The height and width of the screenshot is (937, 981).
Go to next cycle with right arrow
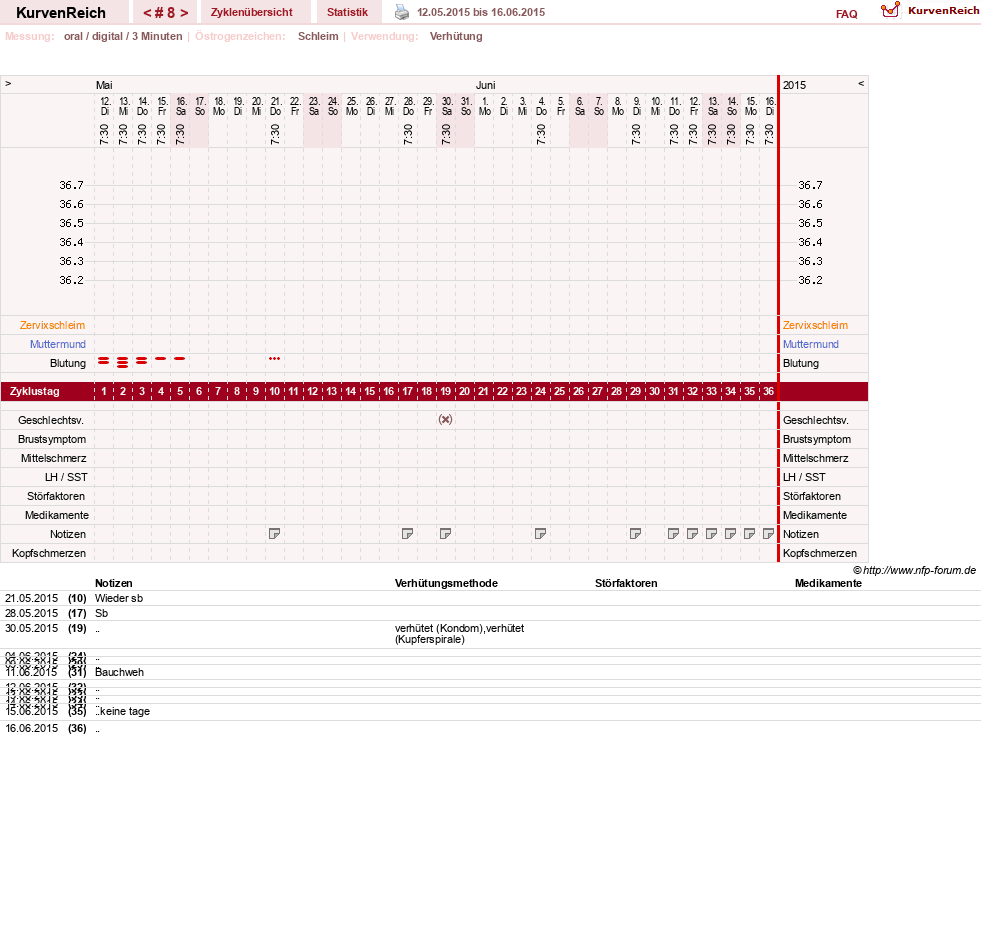(x=184, y=13)
